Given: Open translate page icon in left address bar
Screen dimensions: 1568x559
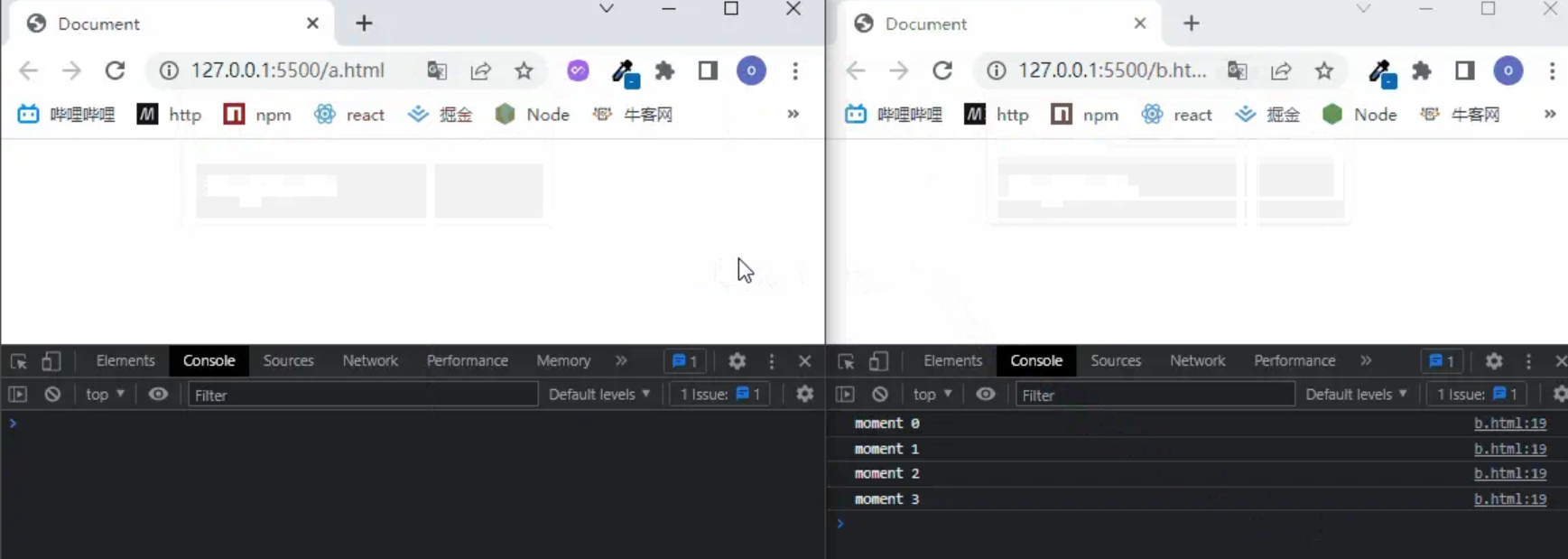Looking at the screenshot, I should pos(437,70).
